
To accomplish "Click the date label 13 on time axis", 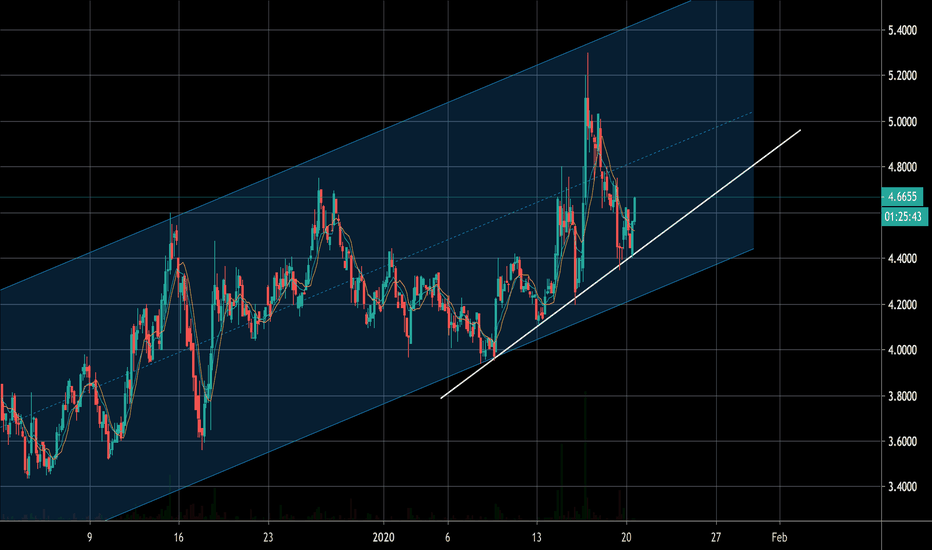I will [537, 538].
